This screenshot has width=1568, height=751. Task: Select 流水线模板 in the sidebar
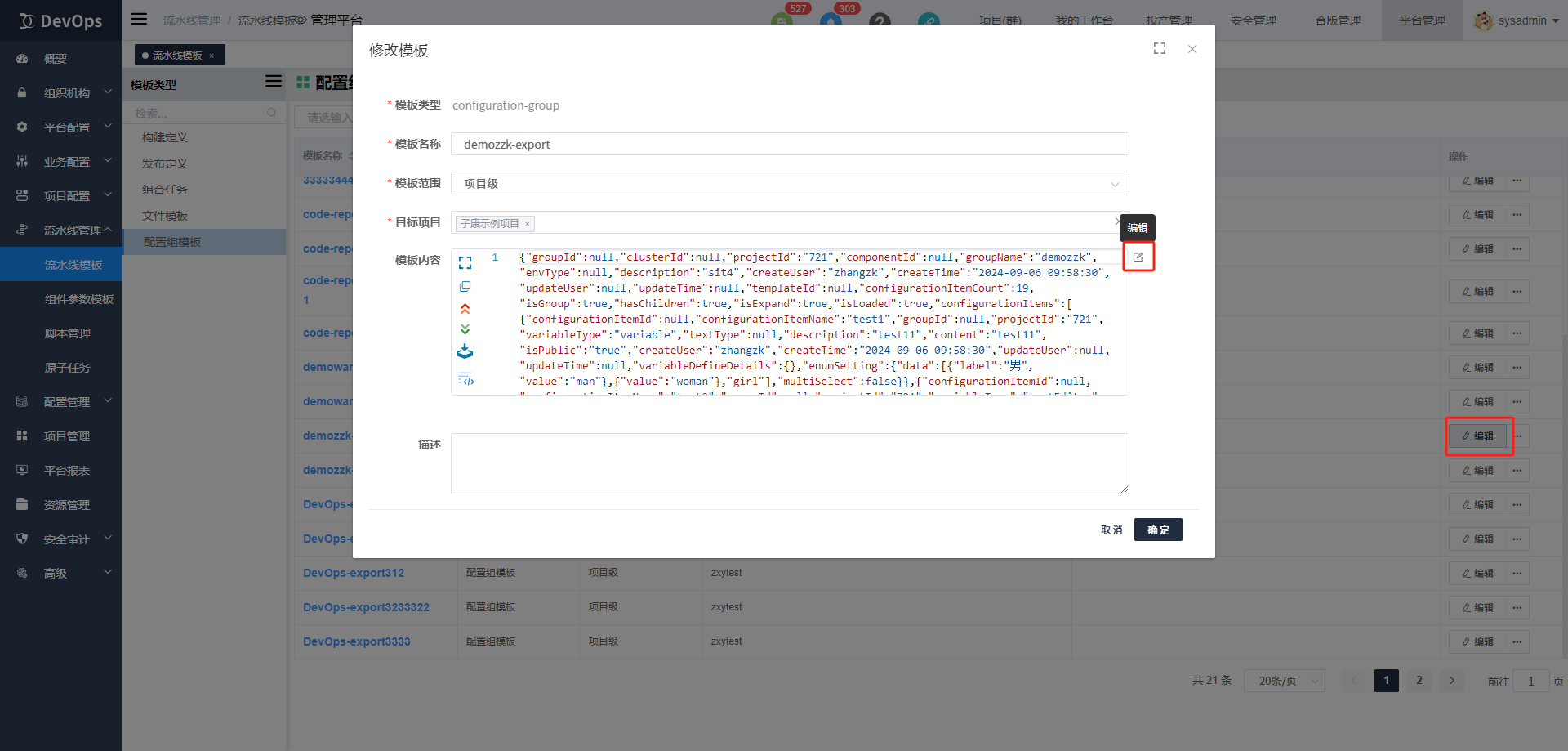pyautogui.click(x=61, y=265)
